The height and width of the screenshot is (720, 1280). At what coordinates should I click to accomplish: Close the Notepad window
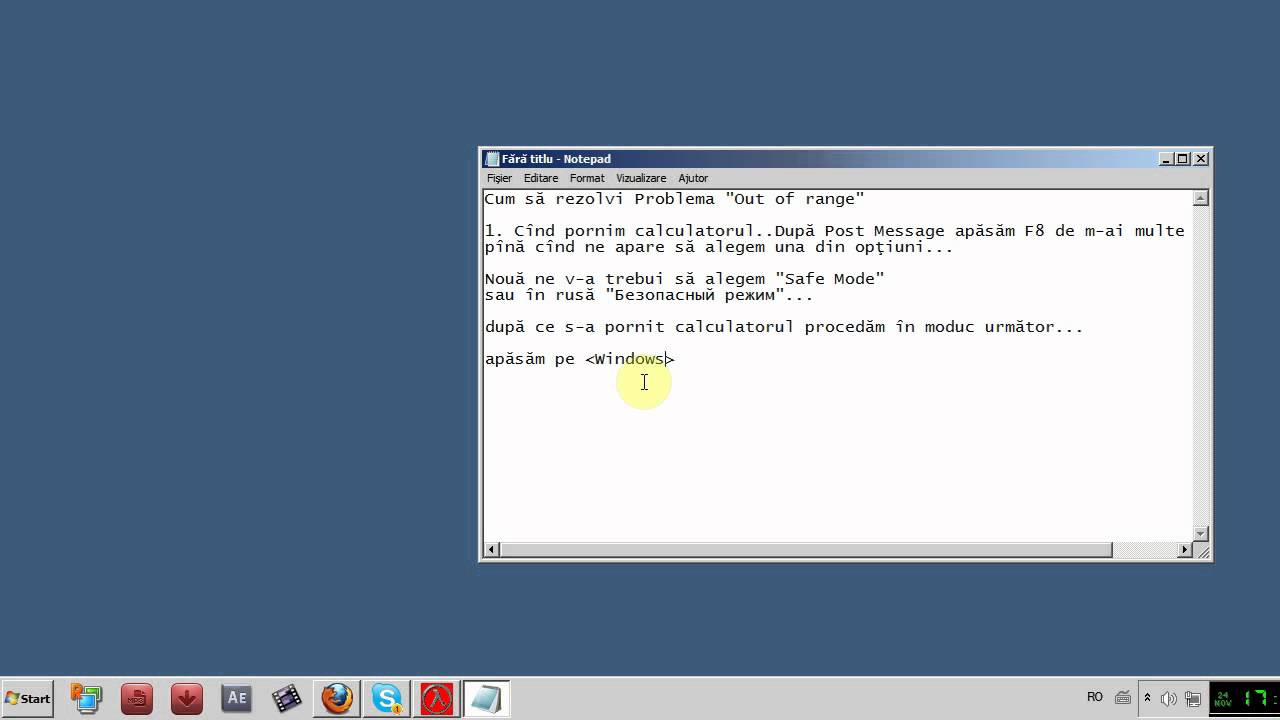(1201, 159)
